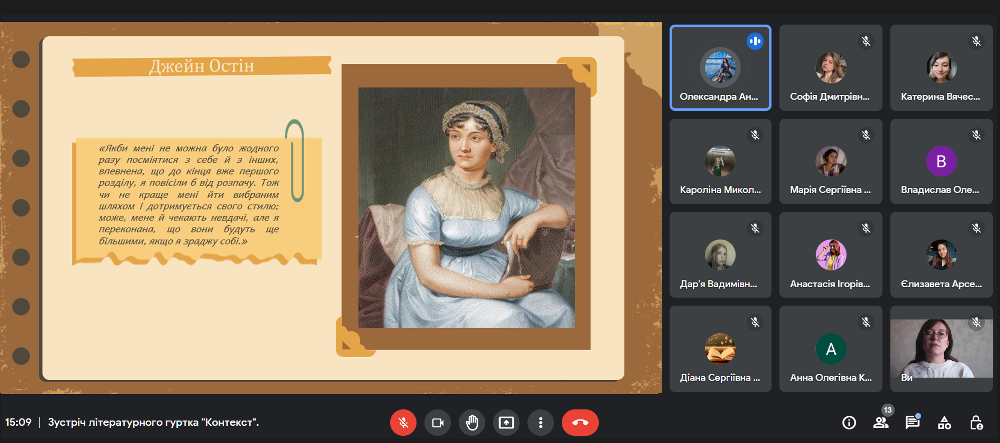This screenshot has width=1000, height=443.
Task: Click the name label Кароліна Микол...
Action: (x=720, y=190)
